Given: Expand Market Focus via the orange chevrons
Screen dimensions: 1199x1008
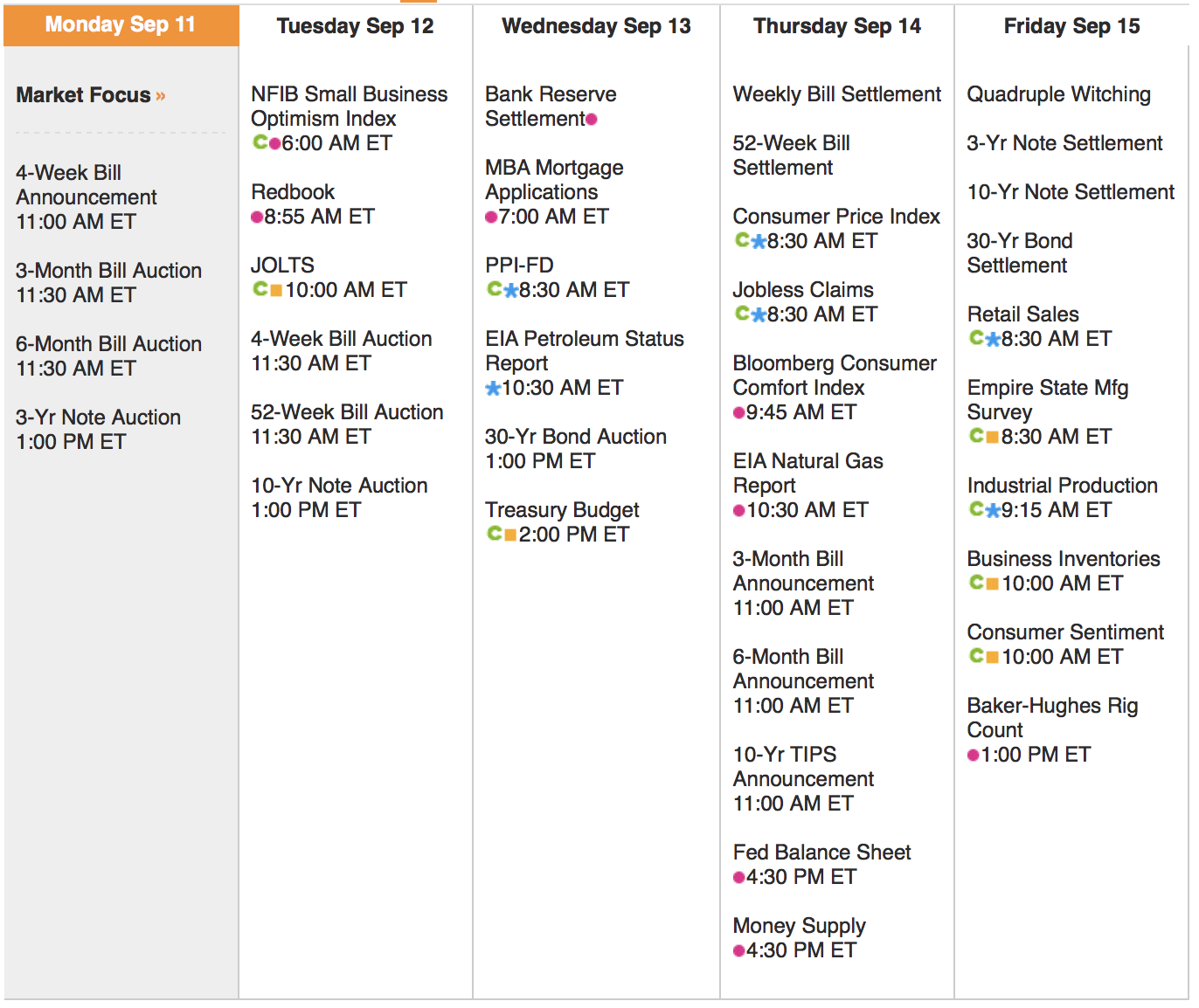Looking at the screenshot, I should (x=161, y=95).
